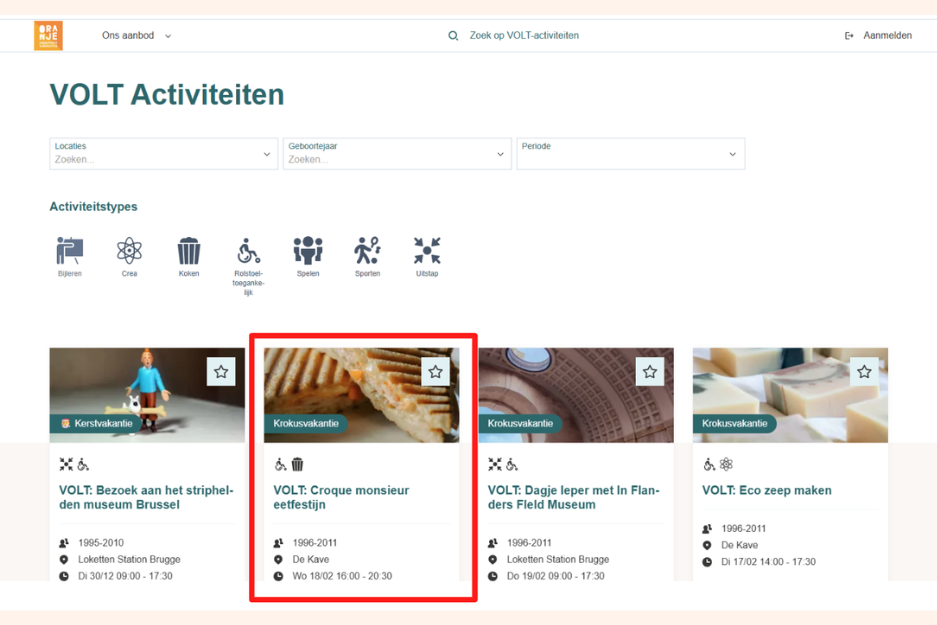The image size is (937, 625).
Task: Open VOLT: Croque monsieur eetfestijn link
Action: pos(341,497)
